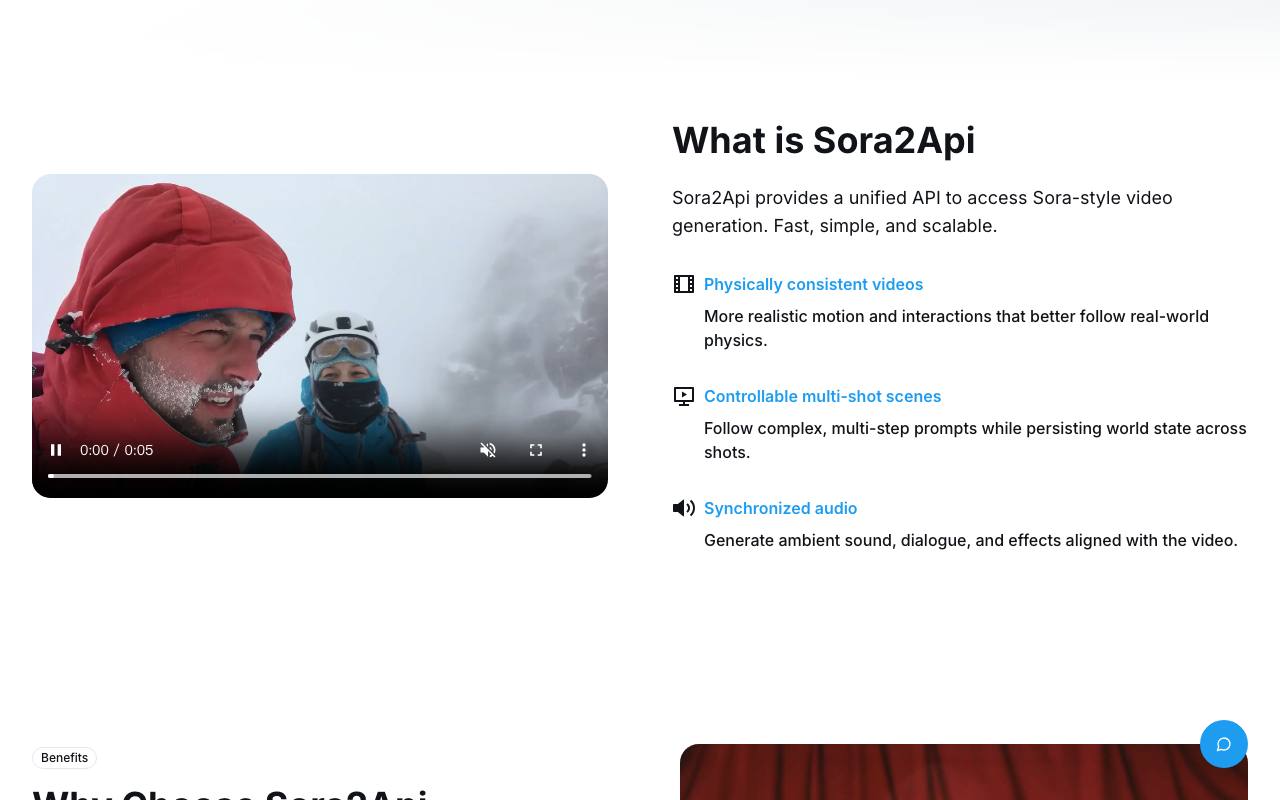Click the ambient sound description text
Image resolution: width=1280 pixels, height=800 pixels.
click(x=970, y=540)
